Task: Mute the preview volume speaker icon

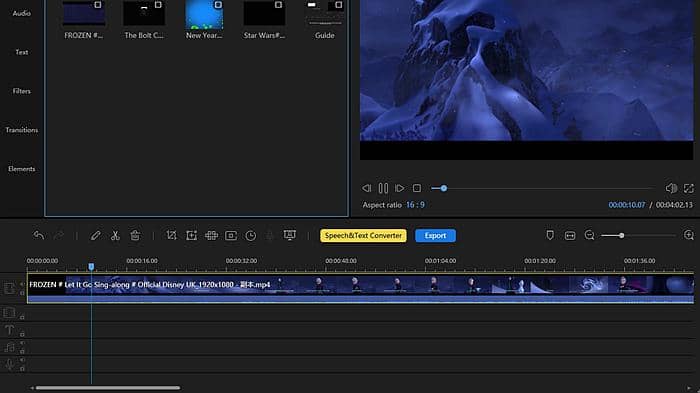Action: click(671, 188)
